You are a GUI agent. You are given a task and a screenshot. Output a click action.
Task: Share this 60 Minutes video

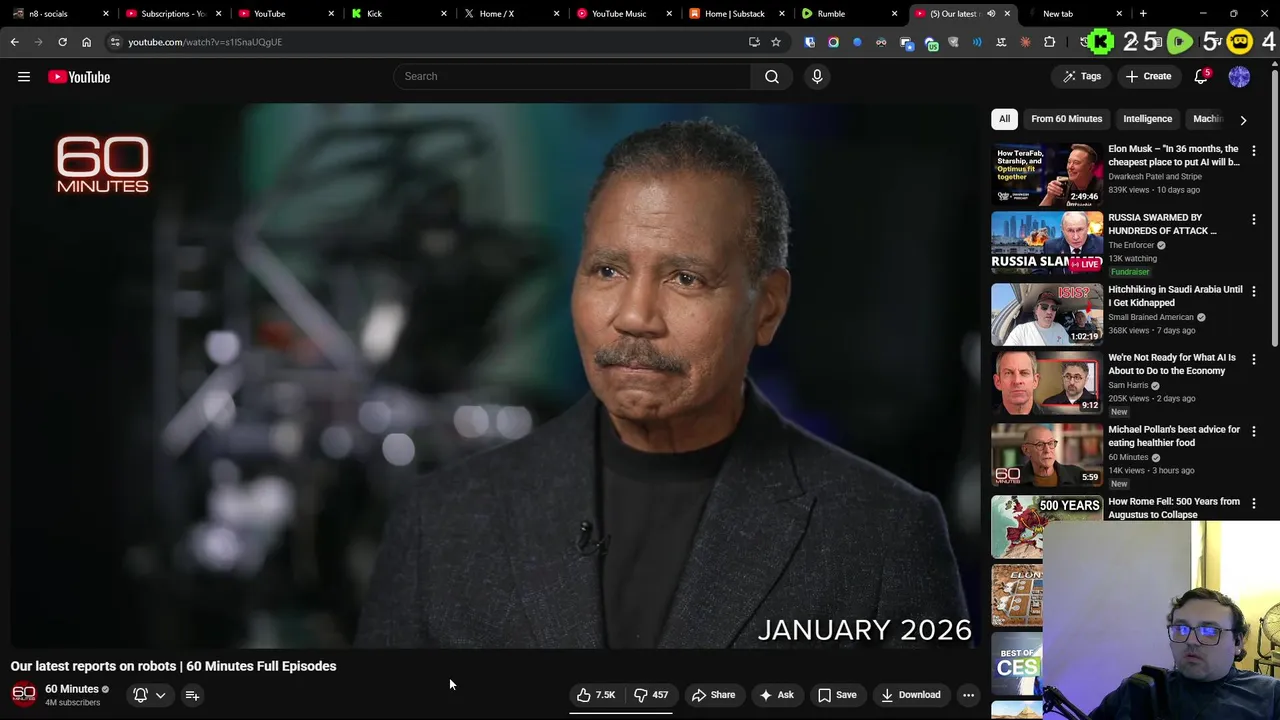[x=713, y=695]
